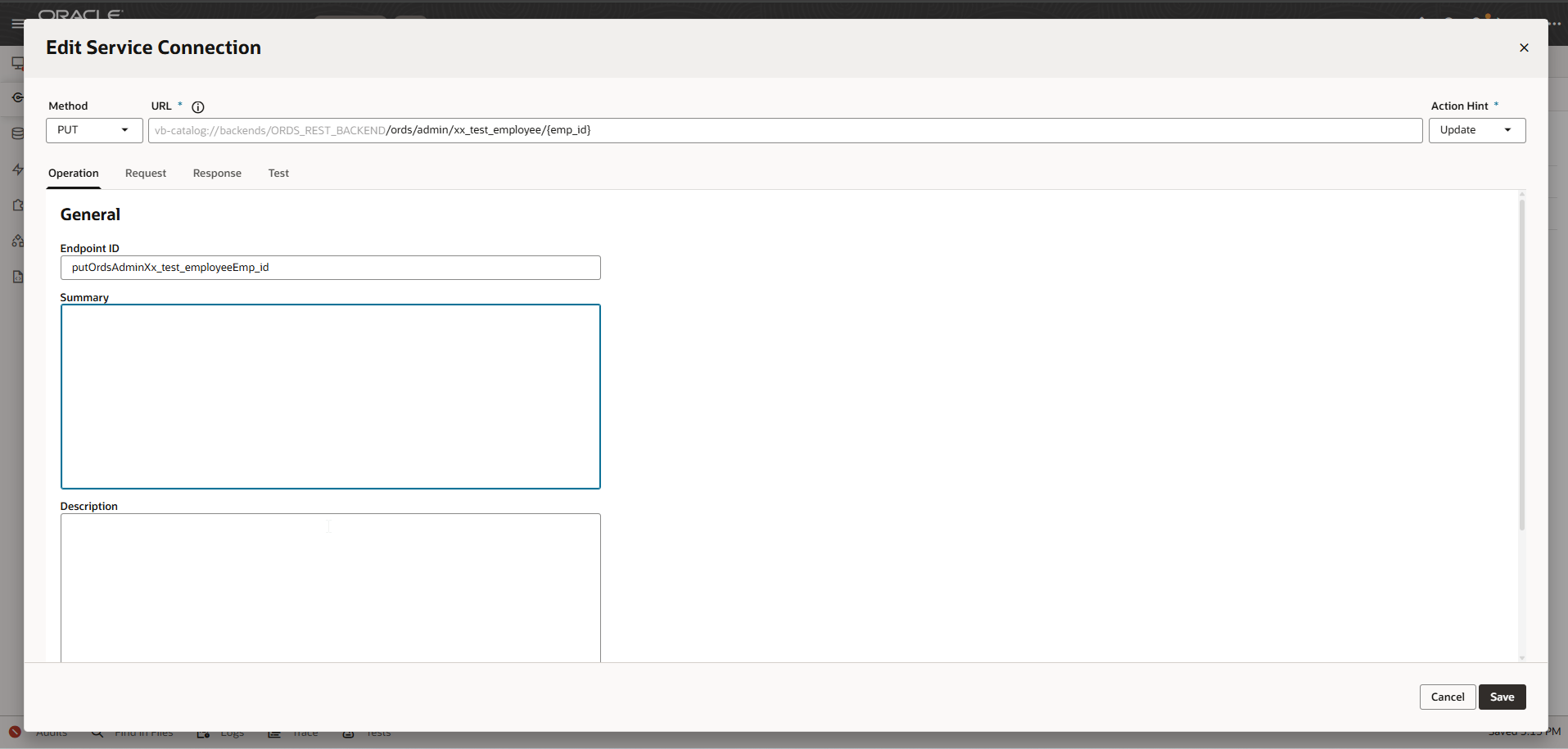Click the red Audits status icon

[15, 732]
